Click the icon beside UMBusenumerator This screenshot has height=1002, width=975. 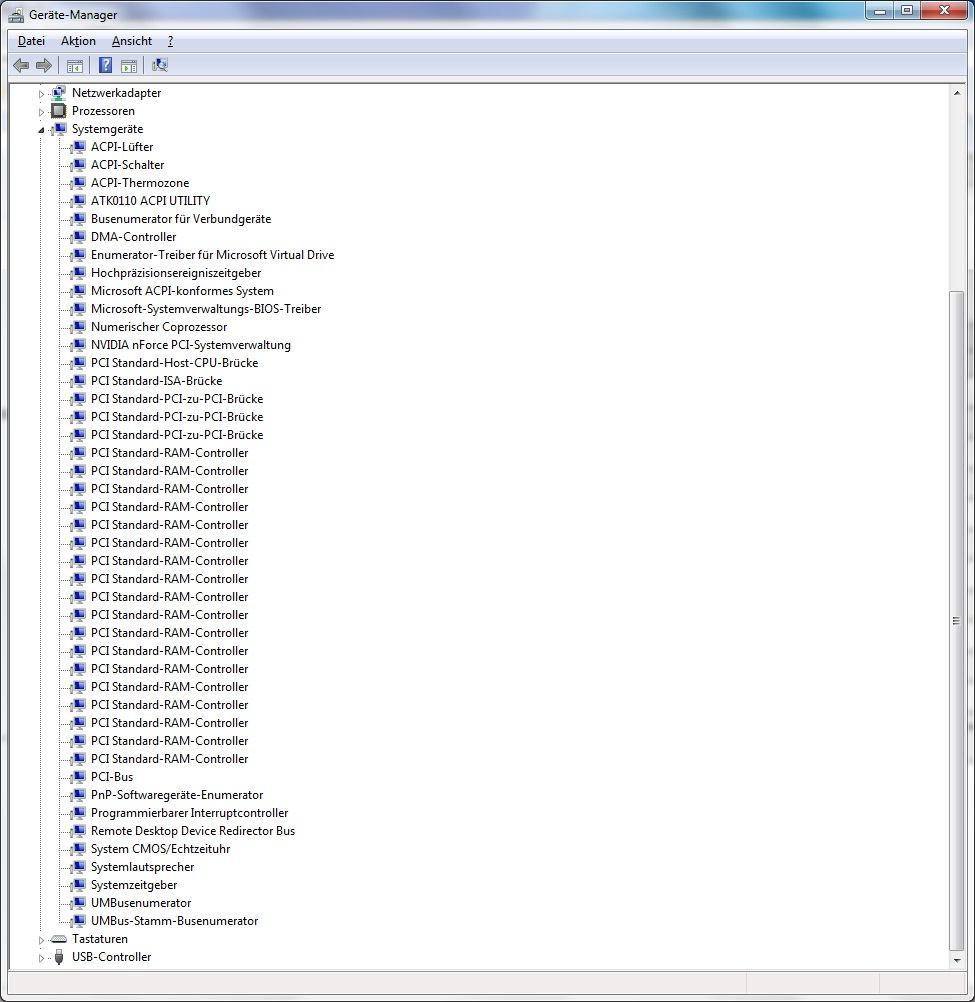(78, 903)
